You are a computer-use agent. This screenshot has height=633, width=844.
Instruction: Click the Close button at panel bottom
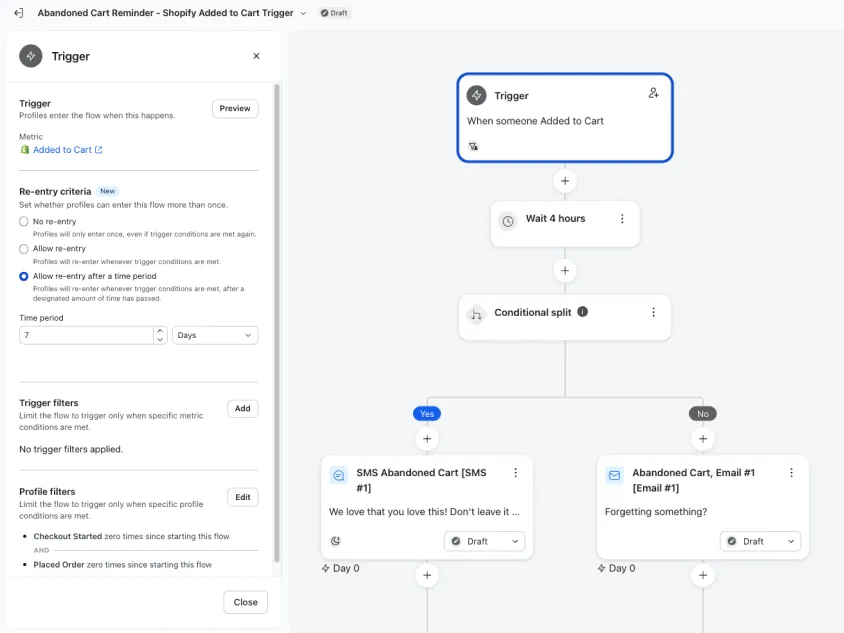pyautogui.click(x=245, y=602)
